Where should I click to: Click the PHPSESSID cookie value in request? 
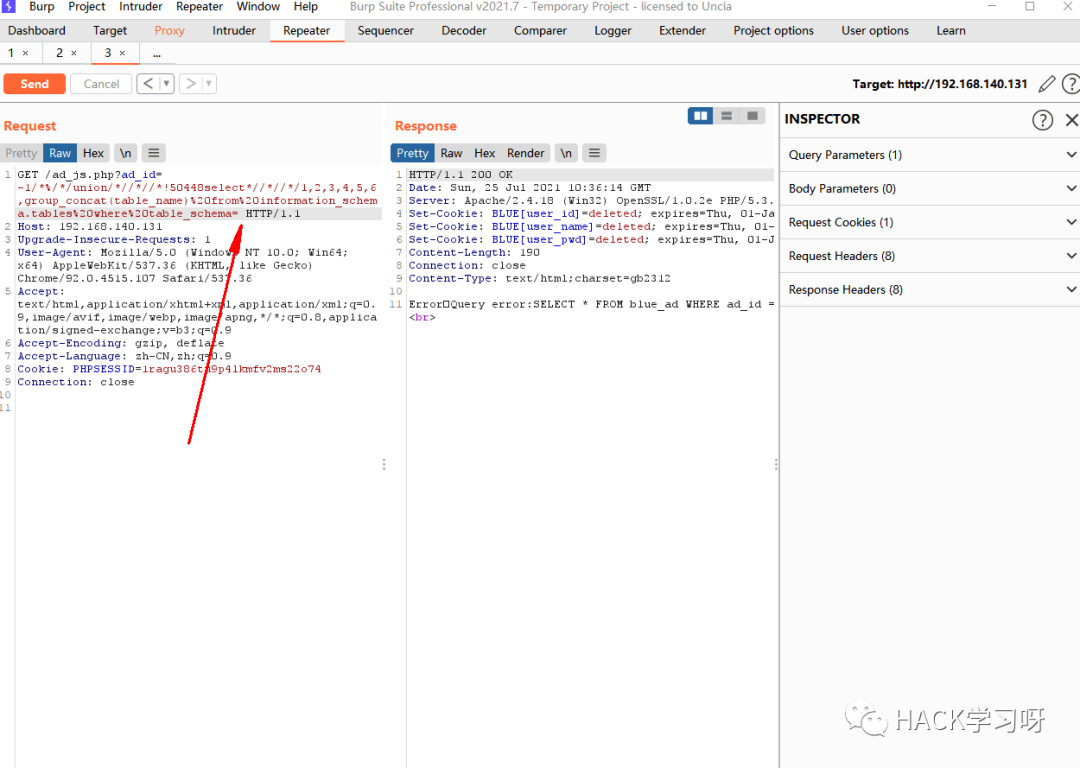tap(231, 369)
